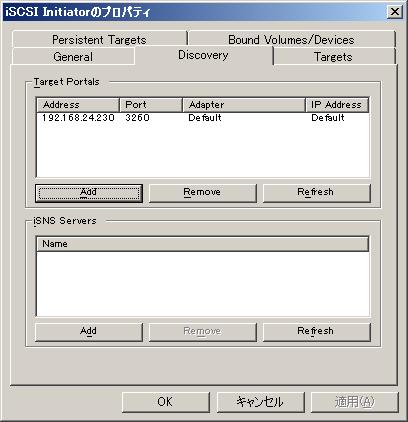Screen dimensions: 408x422
Task: Sort by the Port column header
Action: pos(151,105)
